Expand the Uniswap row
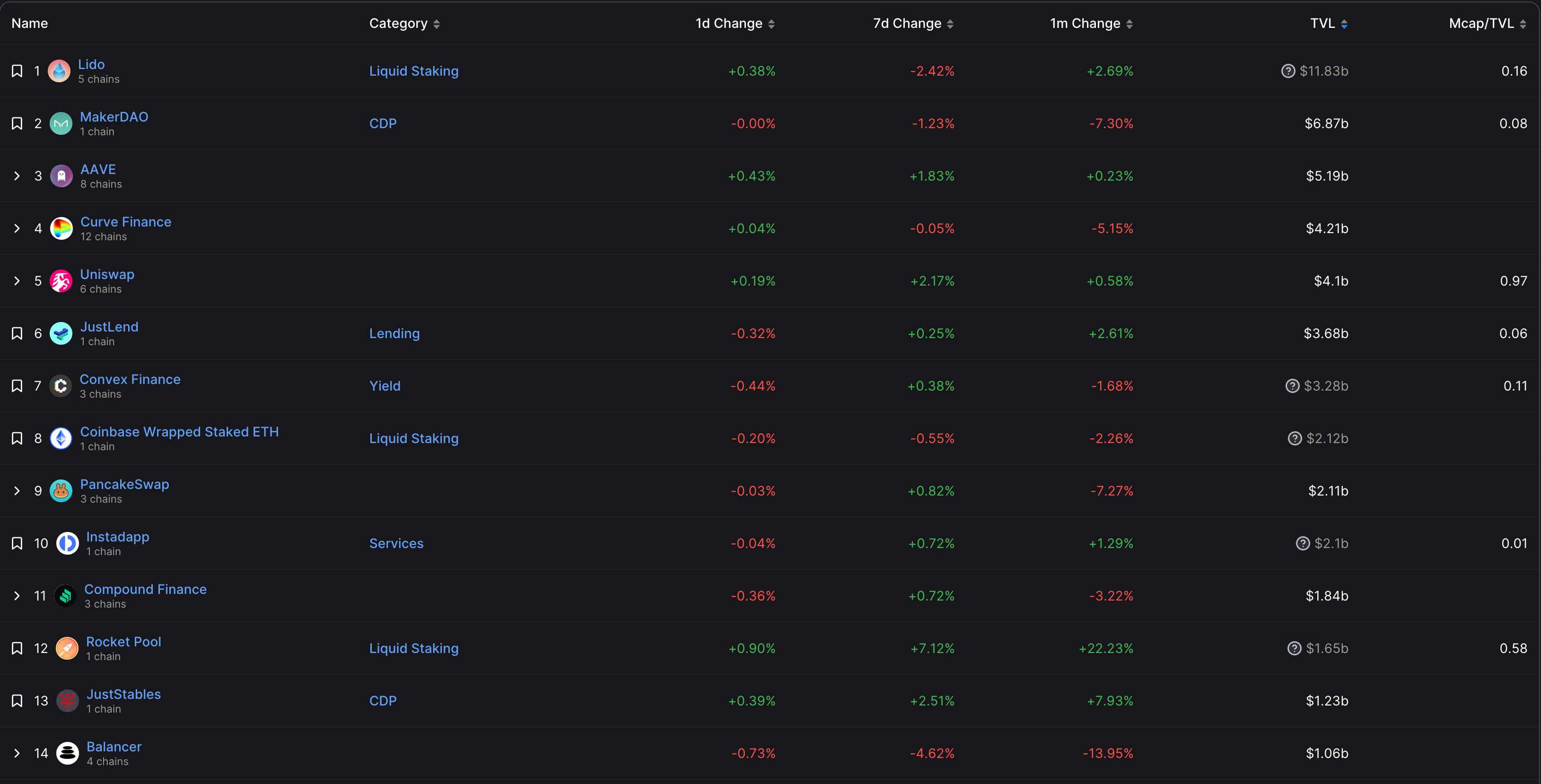The image size is (1541, 784). click(x=17, y=281)
